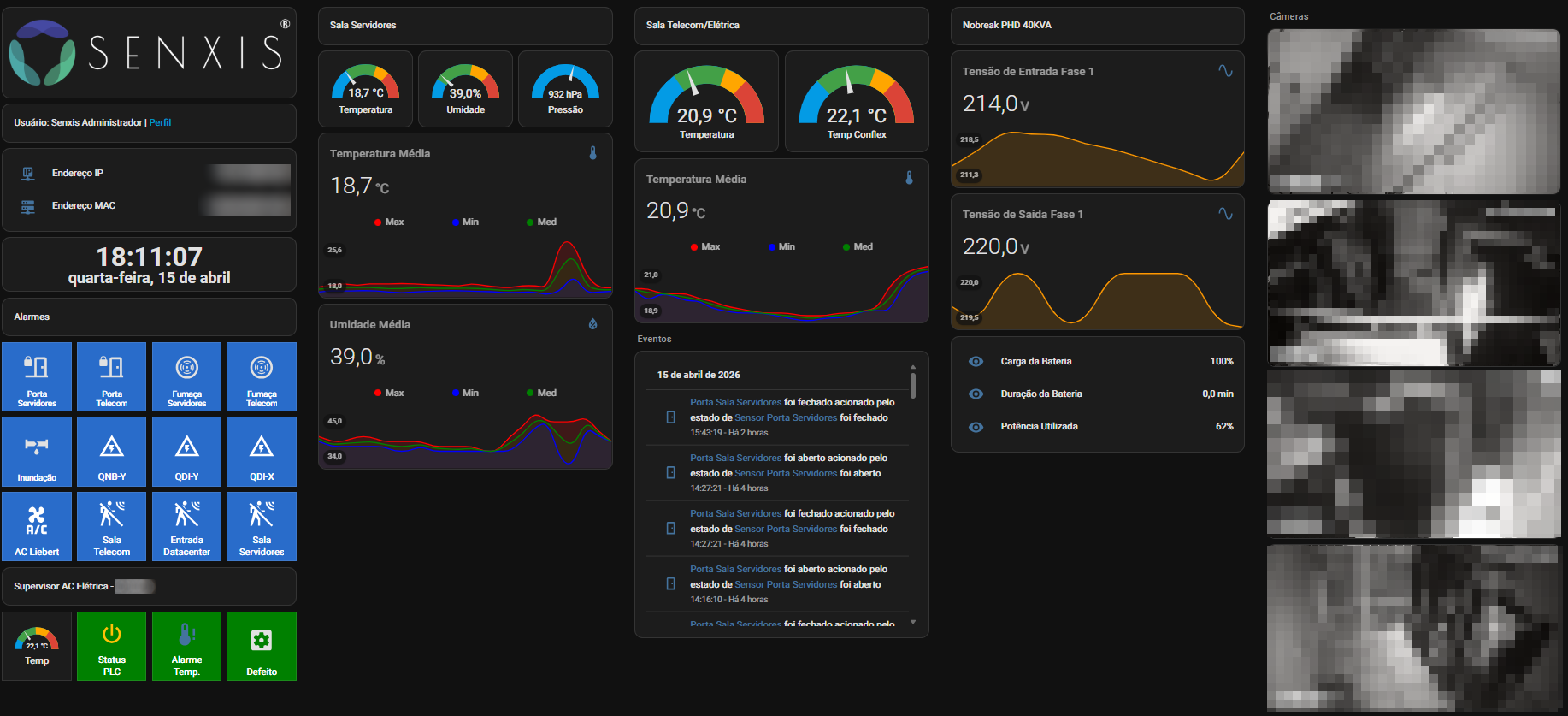The width and height of the screenshot is (1568, 716).
Task: Click the Tensão de Entrada 214,0 V value
Action: point(996,104)
